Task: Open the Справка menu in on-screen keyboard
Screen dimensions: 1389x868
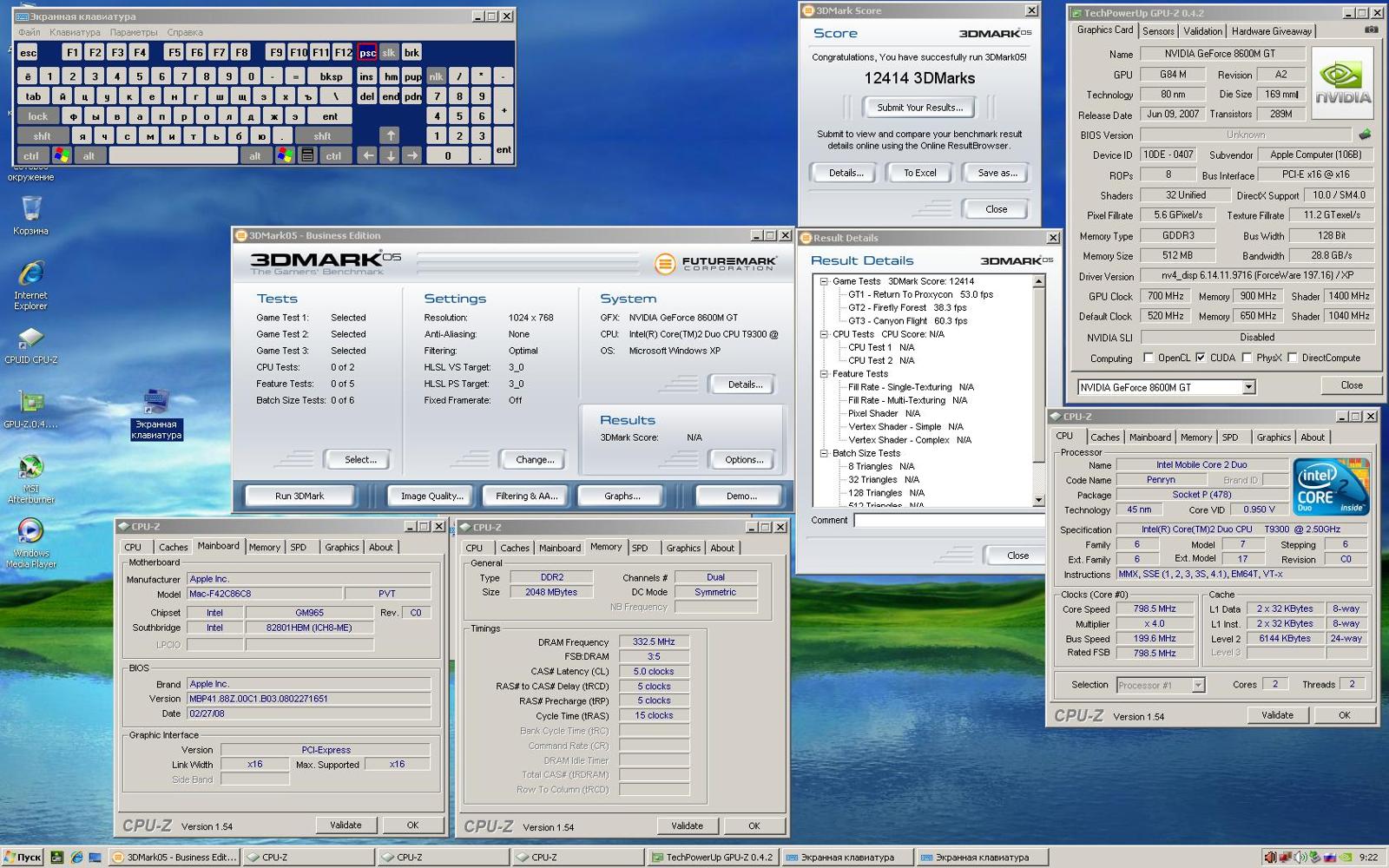Action: 185,33
